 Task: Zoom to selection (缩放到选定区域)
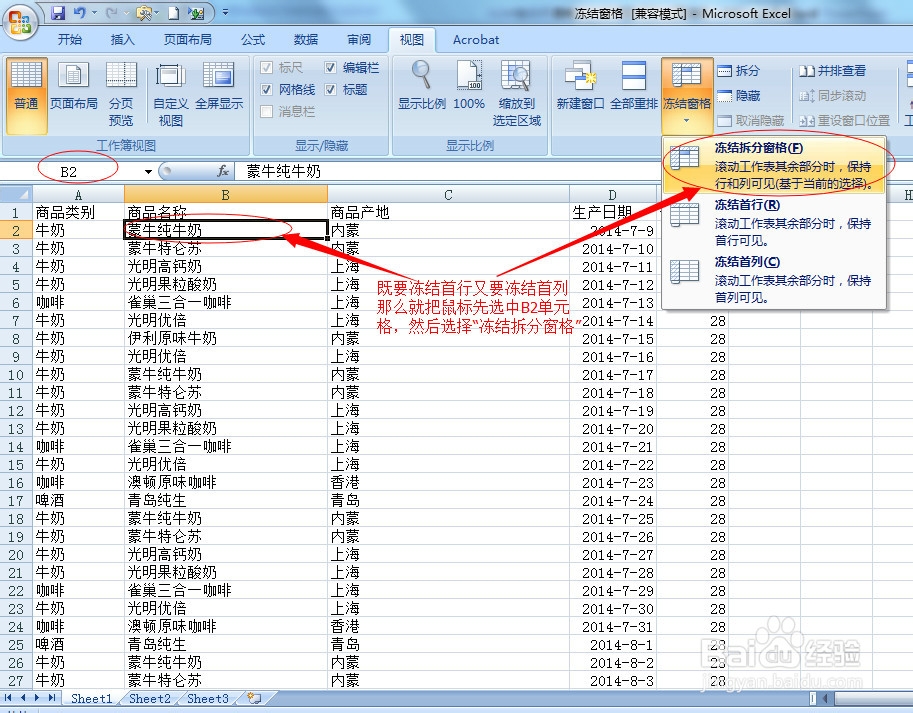click(516, 94)
